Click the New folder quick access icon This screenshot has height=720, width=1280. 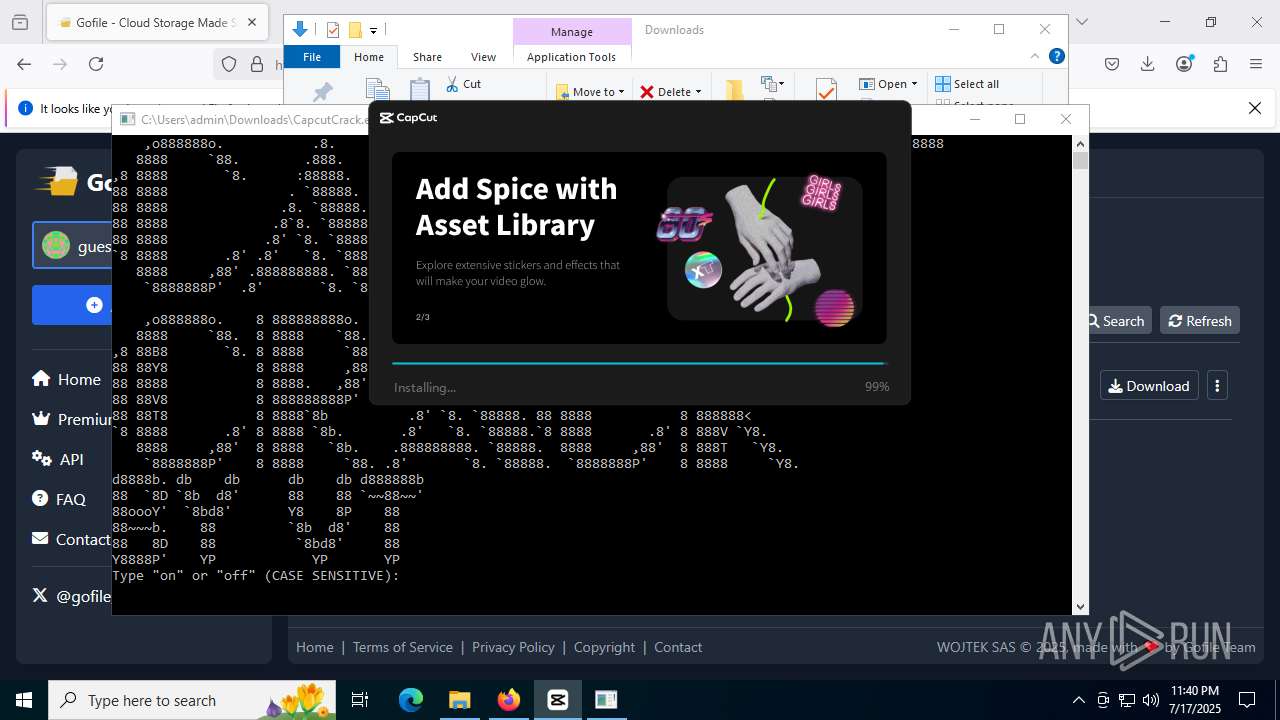click(355, 30)
